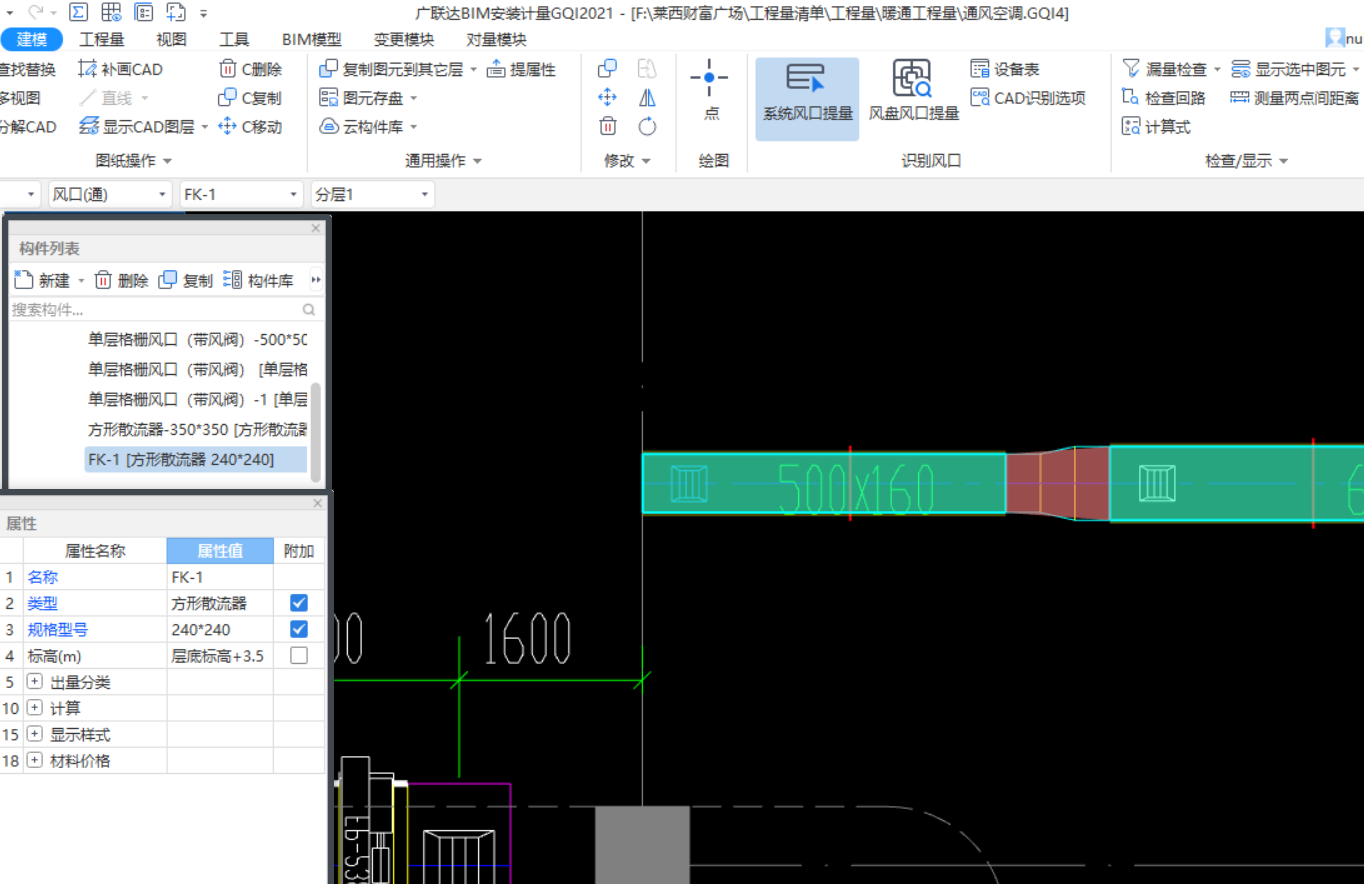
Task: Click the copy icon in 修改 group
Action: pyautogui.click(x=607, y=69)
